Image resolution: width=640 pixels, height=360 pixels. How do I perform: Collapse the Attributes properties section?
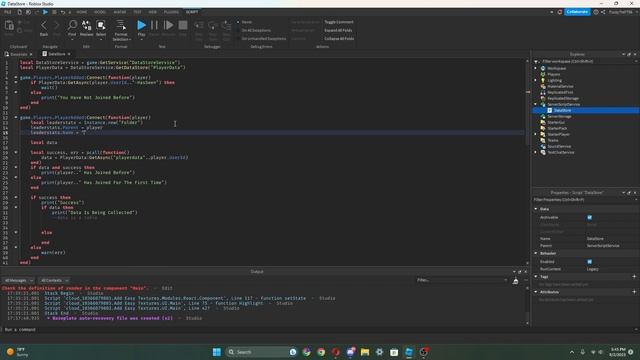536,292
